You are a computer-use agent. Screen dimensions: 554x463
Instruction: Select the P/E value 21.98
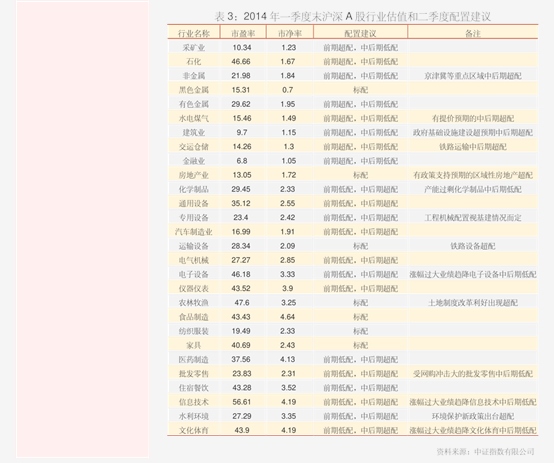[241, 76]
